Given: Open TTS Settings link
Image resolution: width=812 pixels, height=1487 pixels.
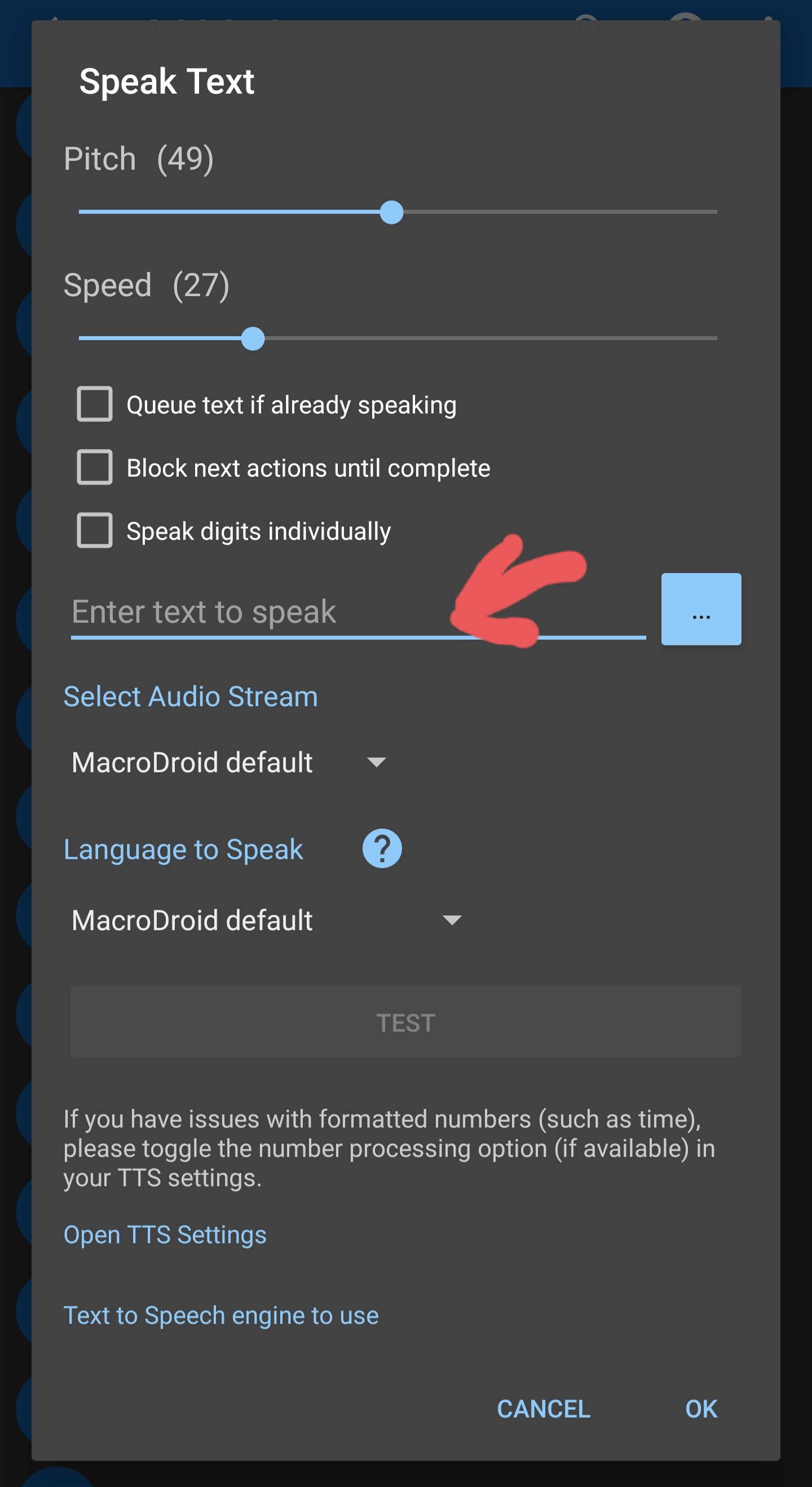Looking at the screenshot, I should click(165, 1235).
